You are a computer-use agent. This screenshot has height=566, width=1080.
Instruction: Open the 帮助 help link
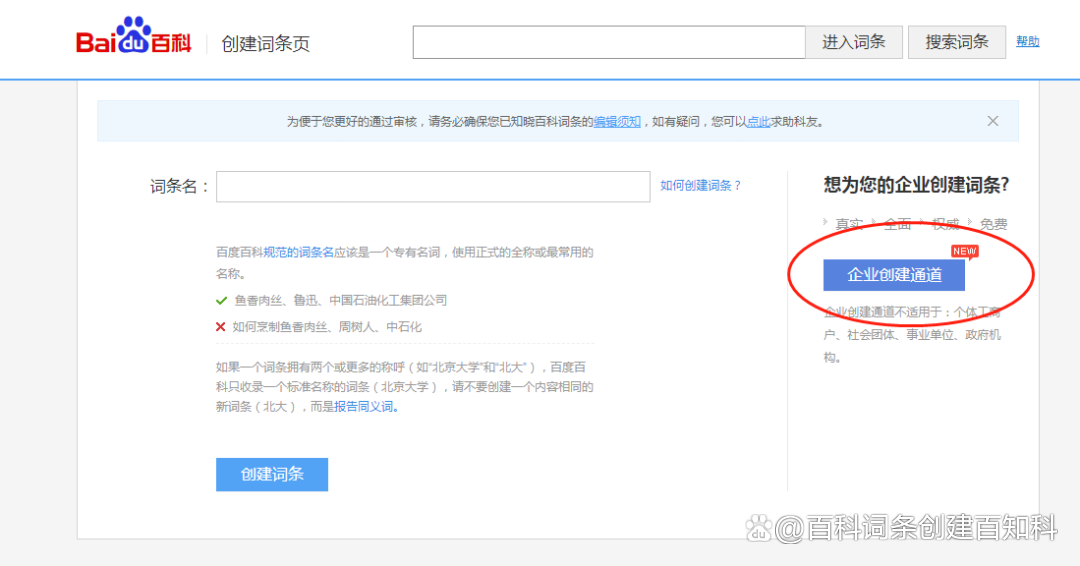click(x=1027, y=42)
